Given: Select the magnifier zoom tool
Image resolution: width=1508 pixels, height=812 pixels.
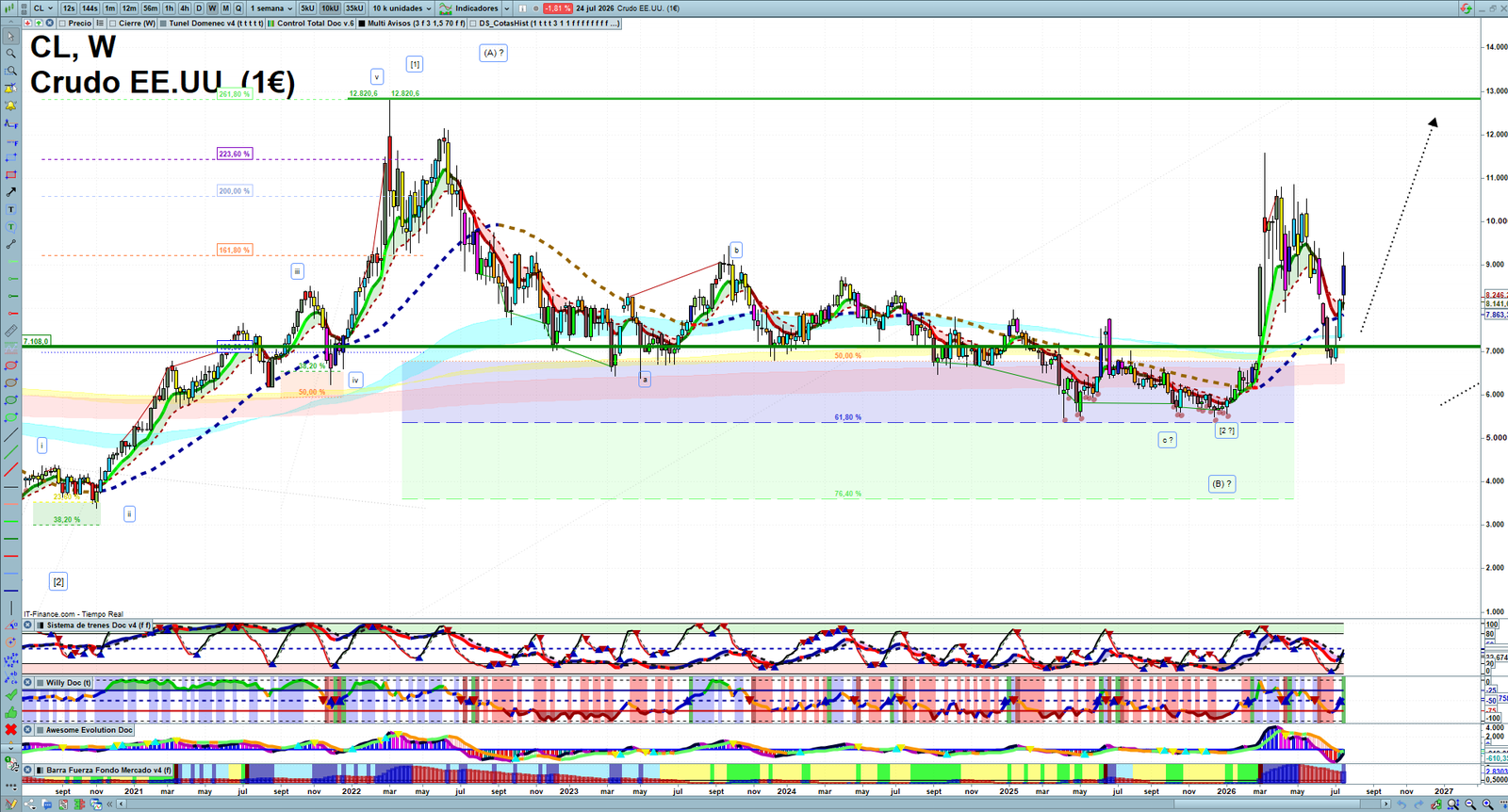Looking at the screenshot, I should coord(11,53).
